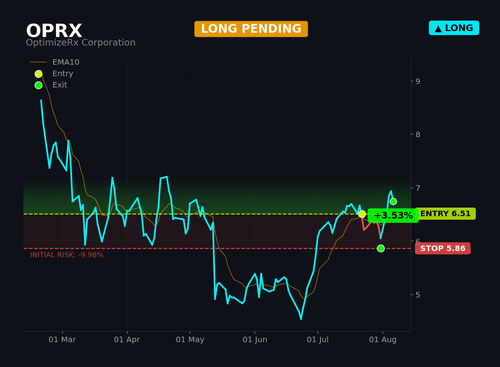The image size is (500, 367).
Task: Click the 01 Jun axis label
Action: [255, 340]
